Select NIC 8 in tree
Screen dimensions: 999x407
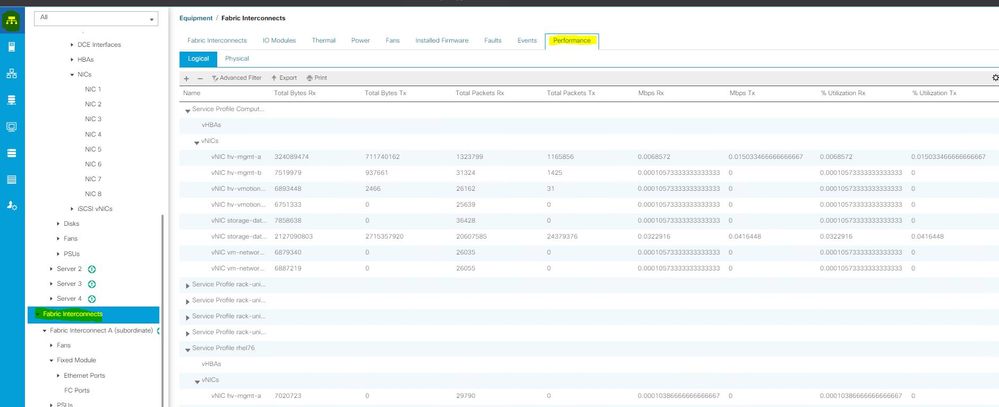click(x=93, y=194)
